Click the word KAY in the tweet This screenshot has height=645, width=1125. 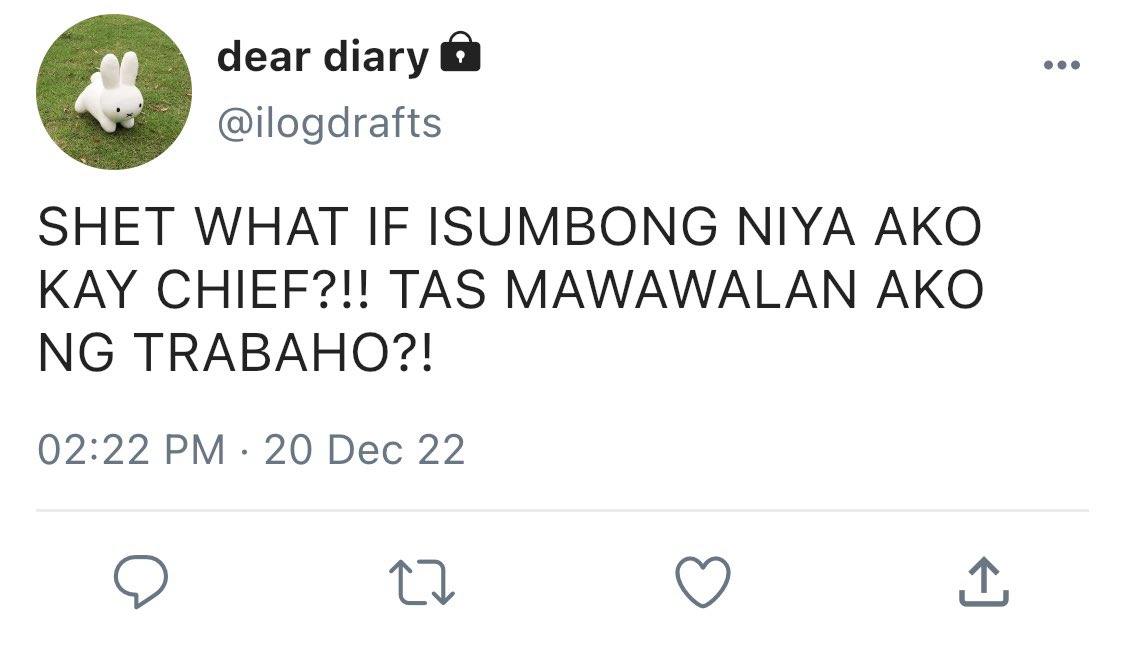pos(87,291)
